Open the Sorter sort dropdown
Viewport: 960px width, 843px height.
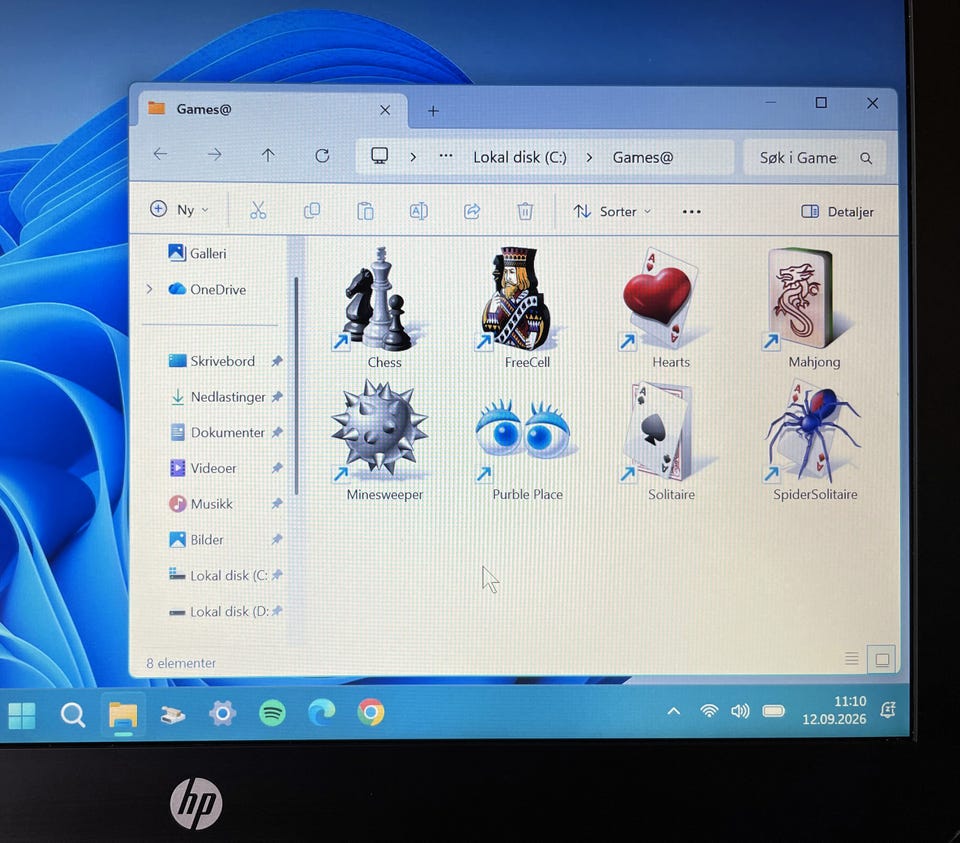pyautogui.click(x=612, y=212)
